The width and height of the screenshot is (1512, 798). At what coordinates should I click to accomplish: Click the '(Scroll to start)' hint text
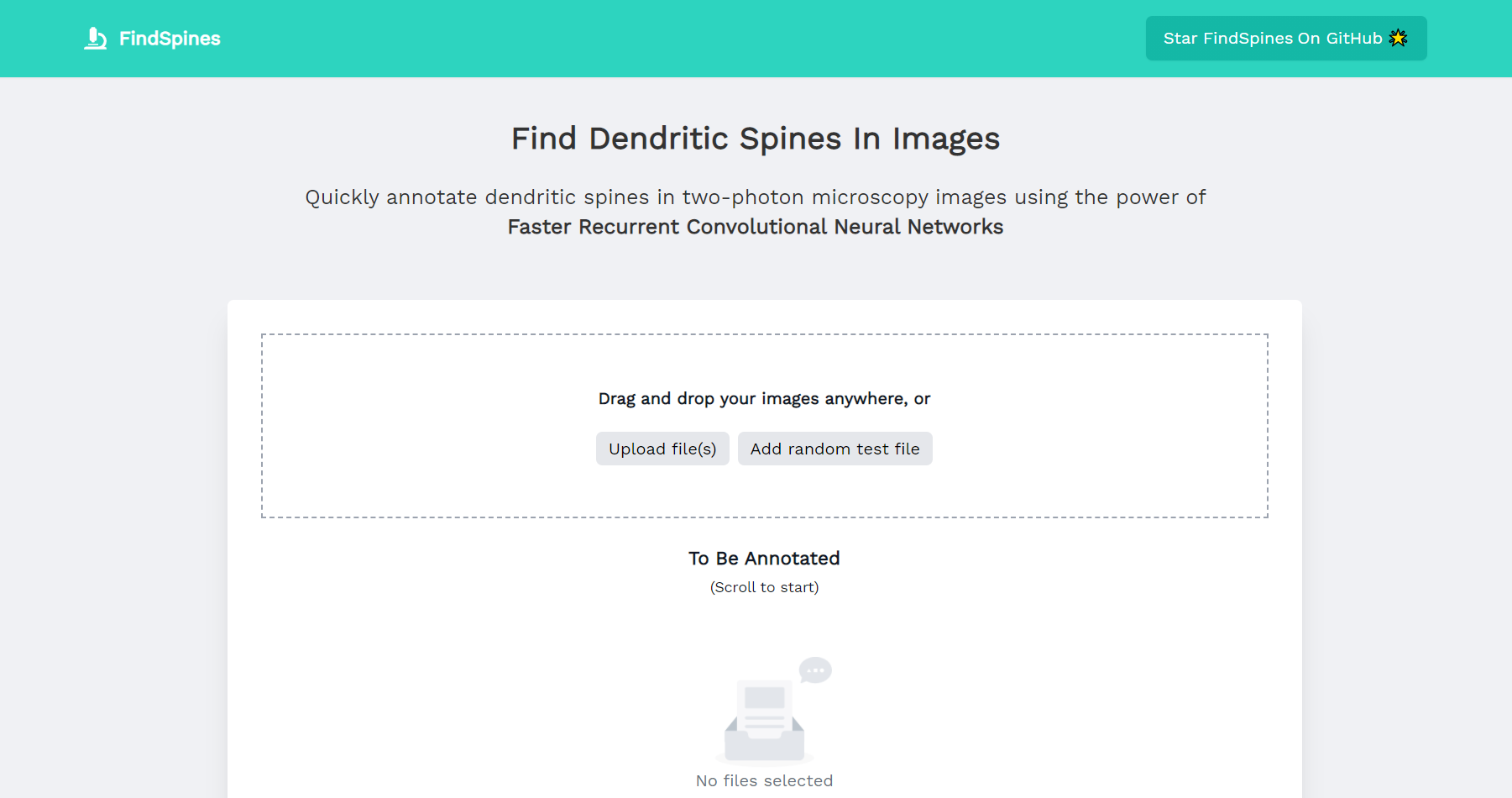[x=763, y=587]
